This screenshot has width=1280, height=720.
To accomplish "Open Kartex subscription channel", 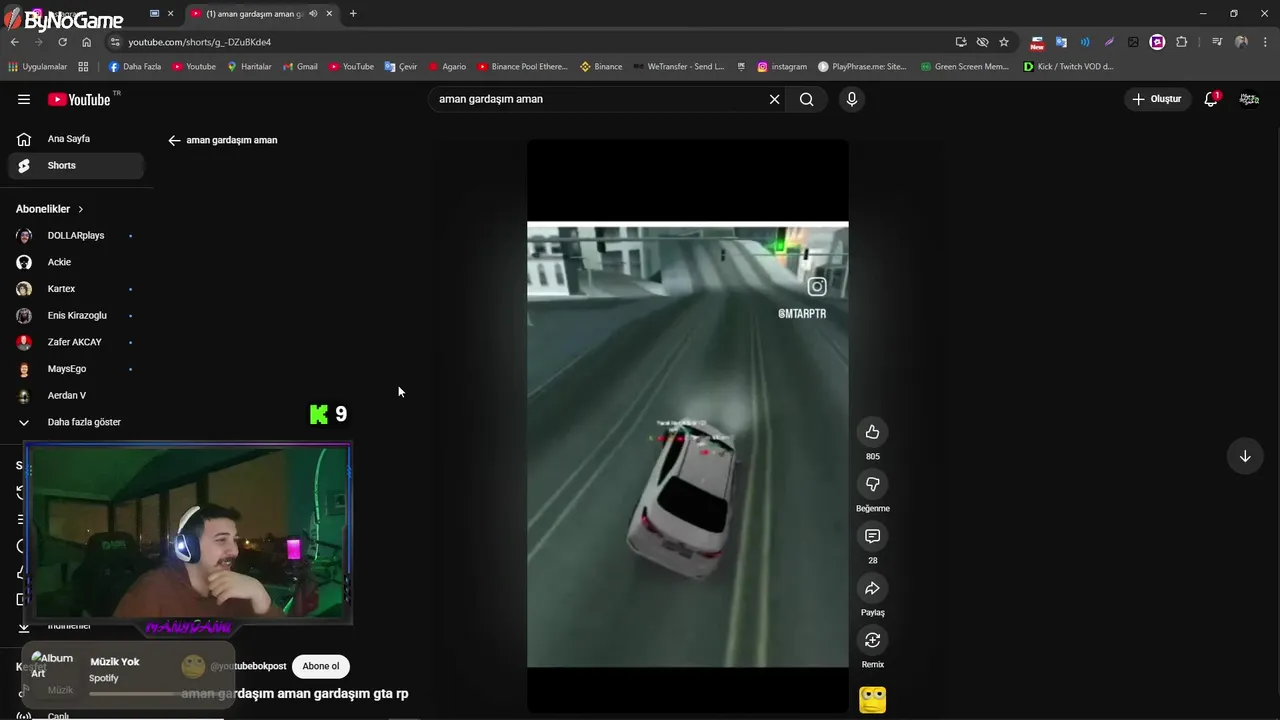I will pos(76,289).
